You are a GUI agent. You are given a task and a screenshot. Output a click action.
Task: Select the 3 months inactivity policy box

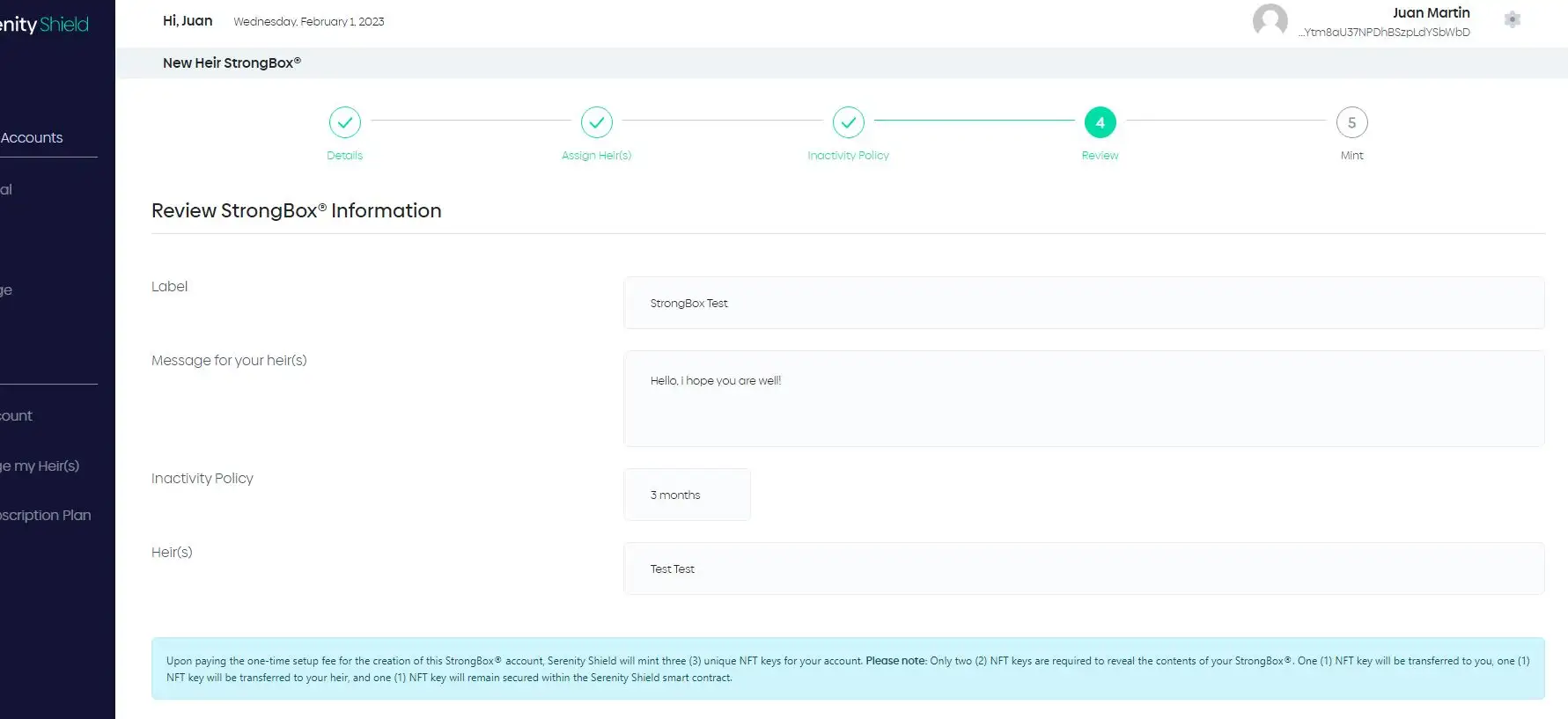(x=687, y=495)
